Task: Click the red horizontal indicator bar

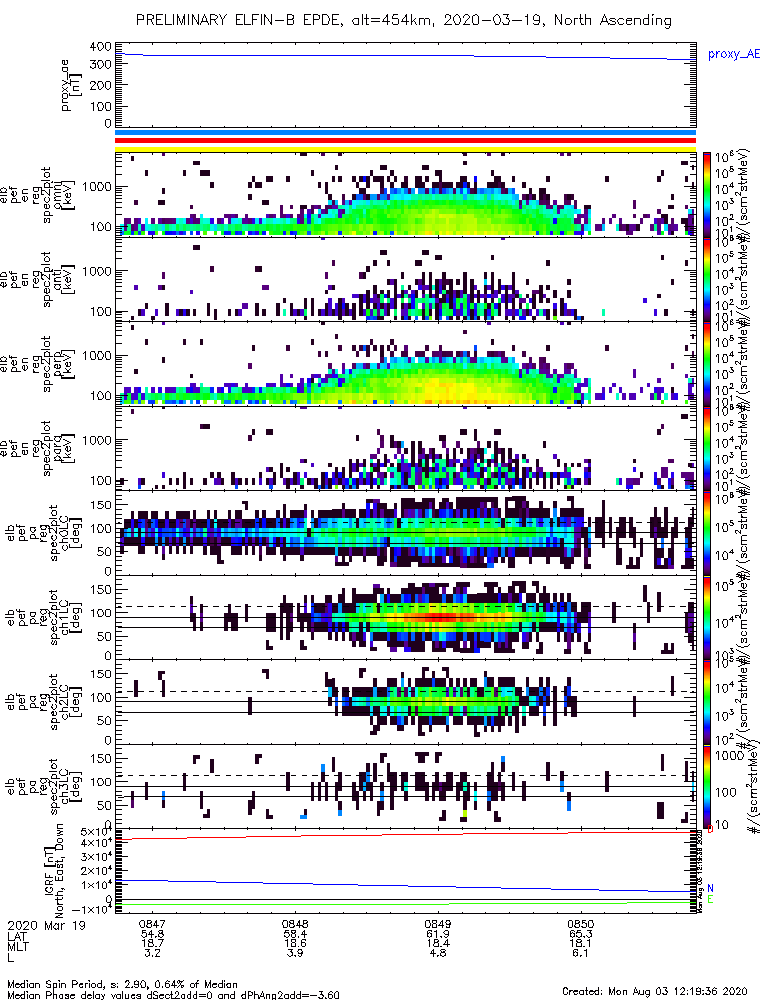Action: pyautogui.click(x=405, y=140)
